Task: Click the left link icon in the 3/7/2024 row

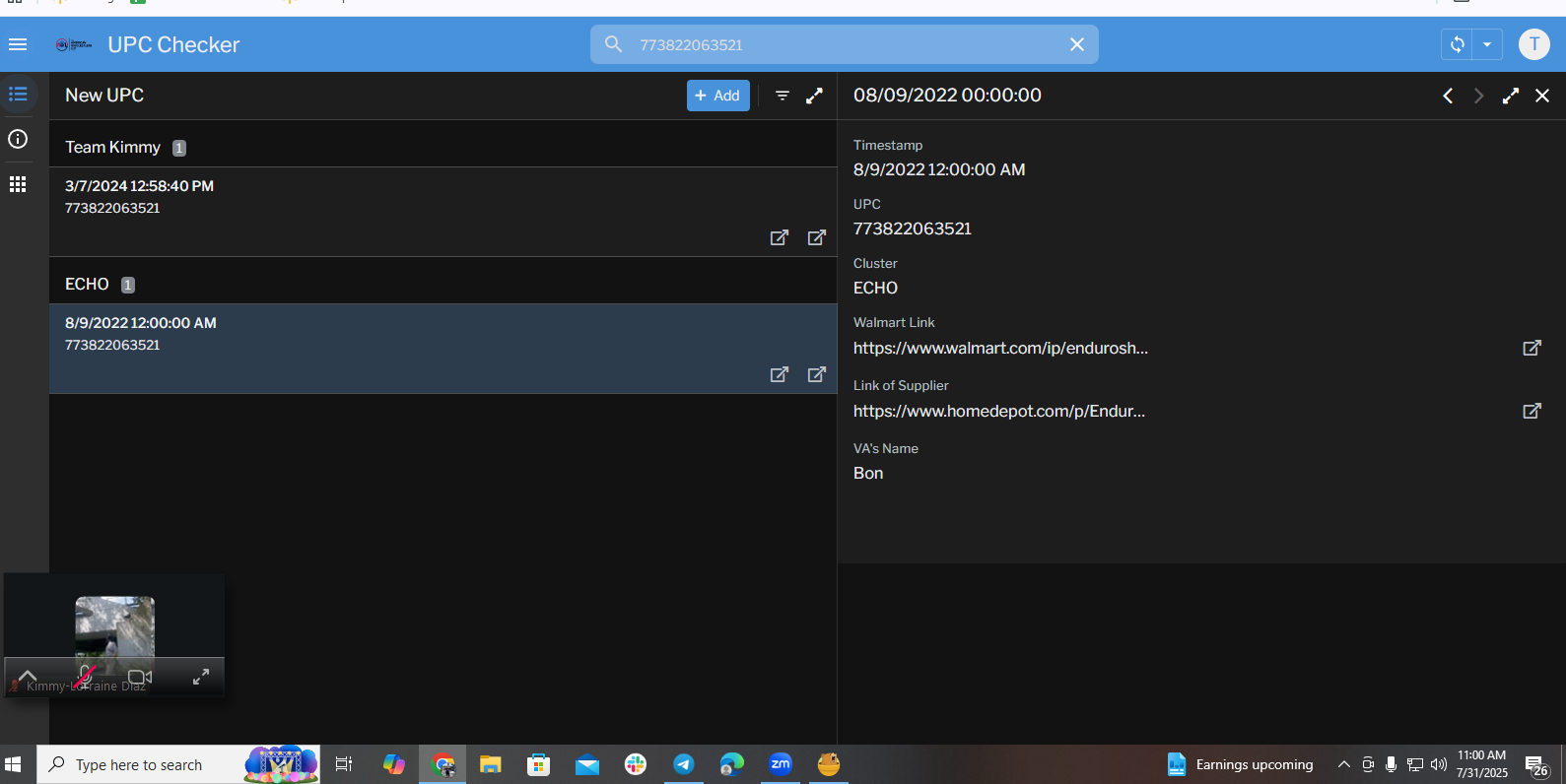Action: tap(780, 237)
